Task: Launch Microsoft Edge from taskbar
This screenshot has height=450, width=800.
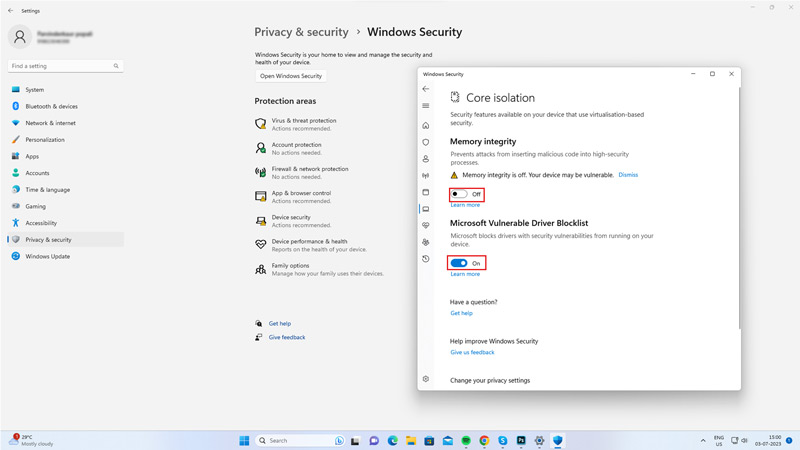Action: pyautogui.click(x=392, y=440)
